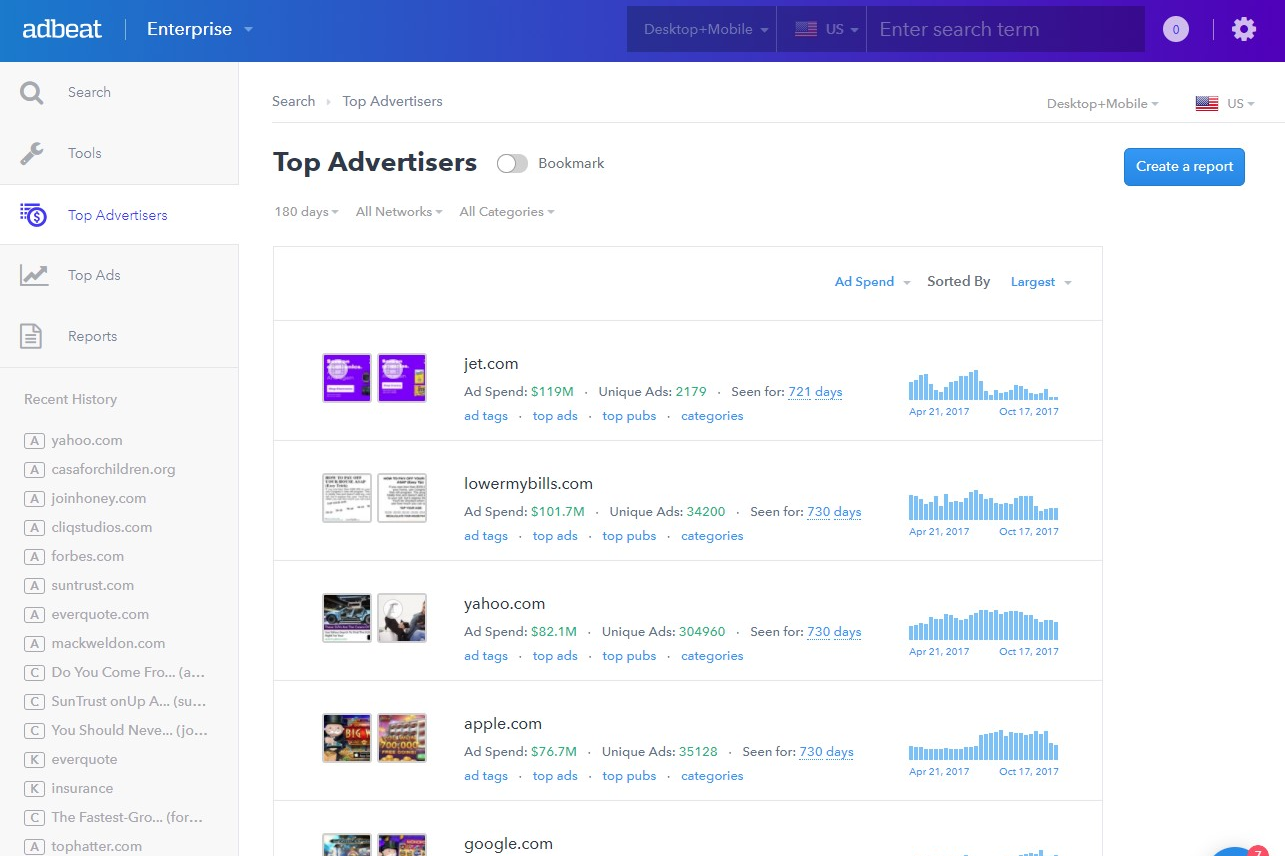Open everquote.com from recent history
Screen dimensions: 1285x856
pos(100,615)
